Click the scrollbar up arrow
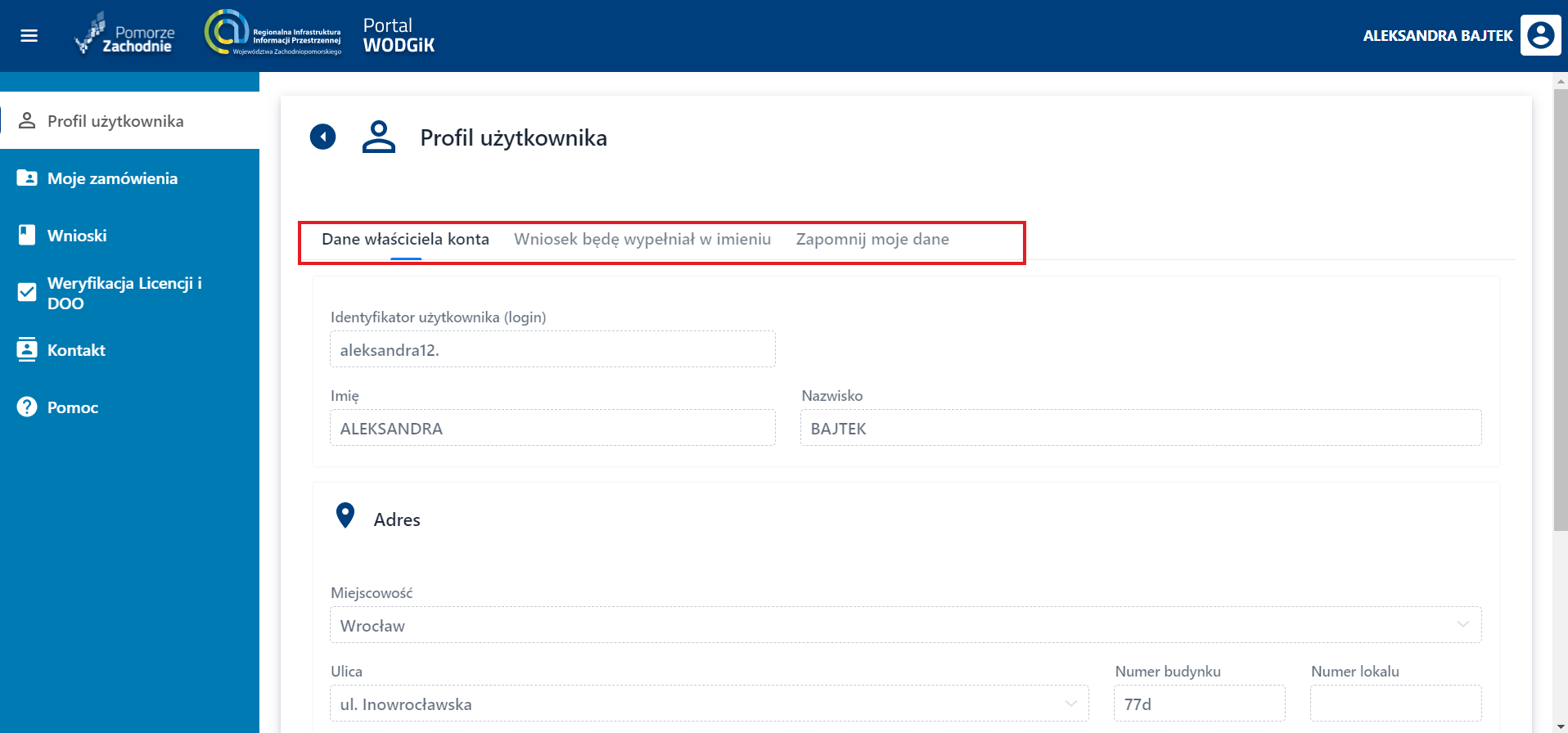Image resolution: width=1568 pixels, height=733 pixels. 1560,80
